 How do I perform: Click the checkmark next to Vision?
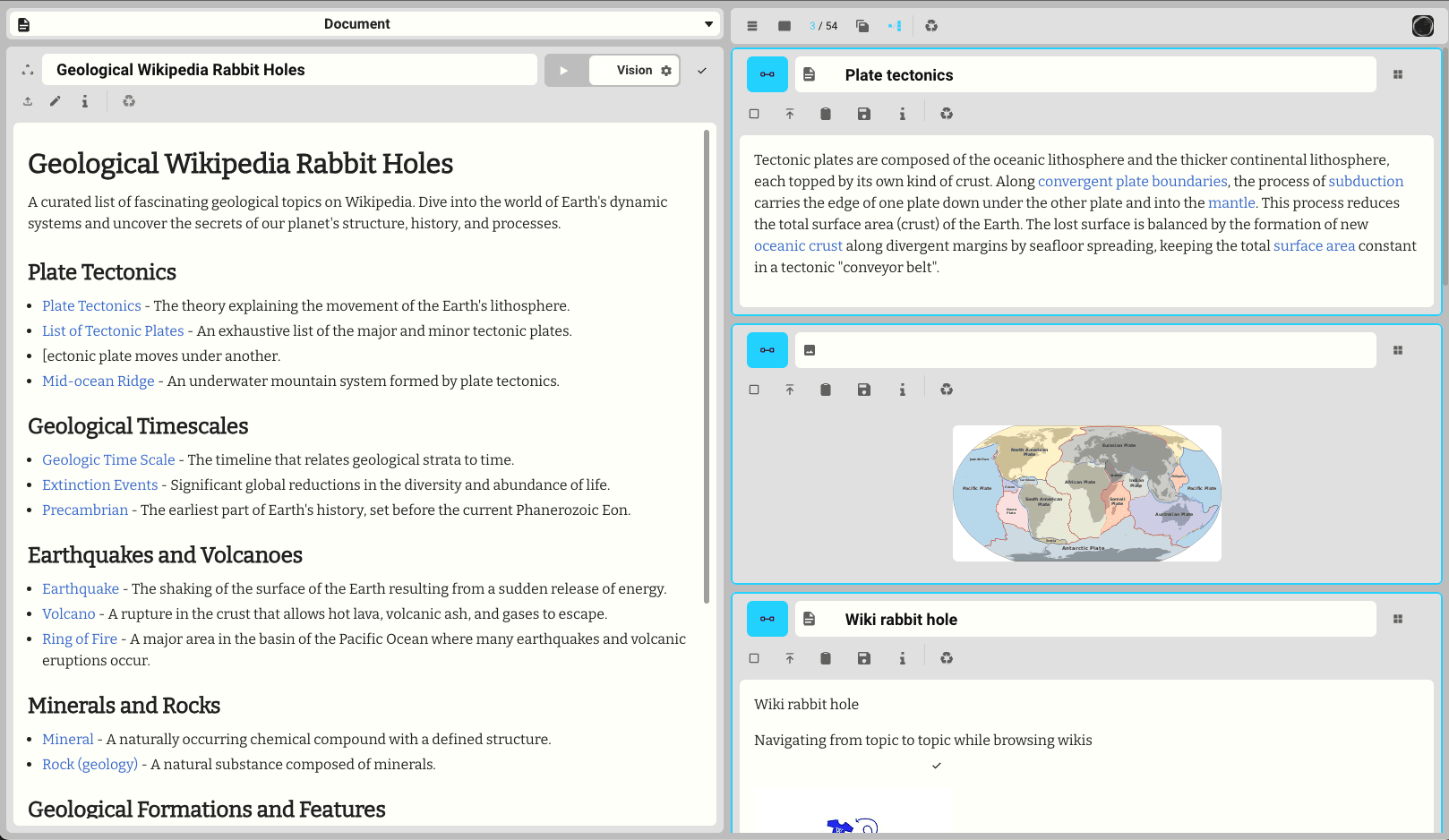coord(702,71)
